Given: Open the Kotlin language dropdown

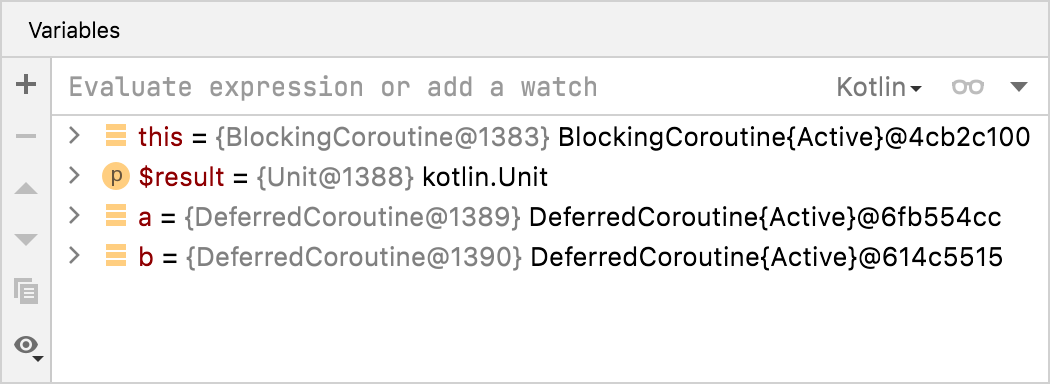Looking at the screenshot, I should click(x=879, y=87).
